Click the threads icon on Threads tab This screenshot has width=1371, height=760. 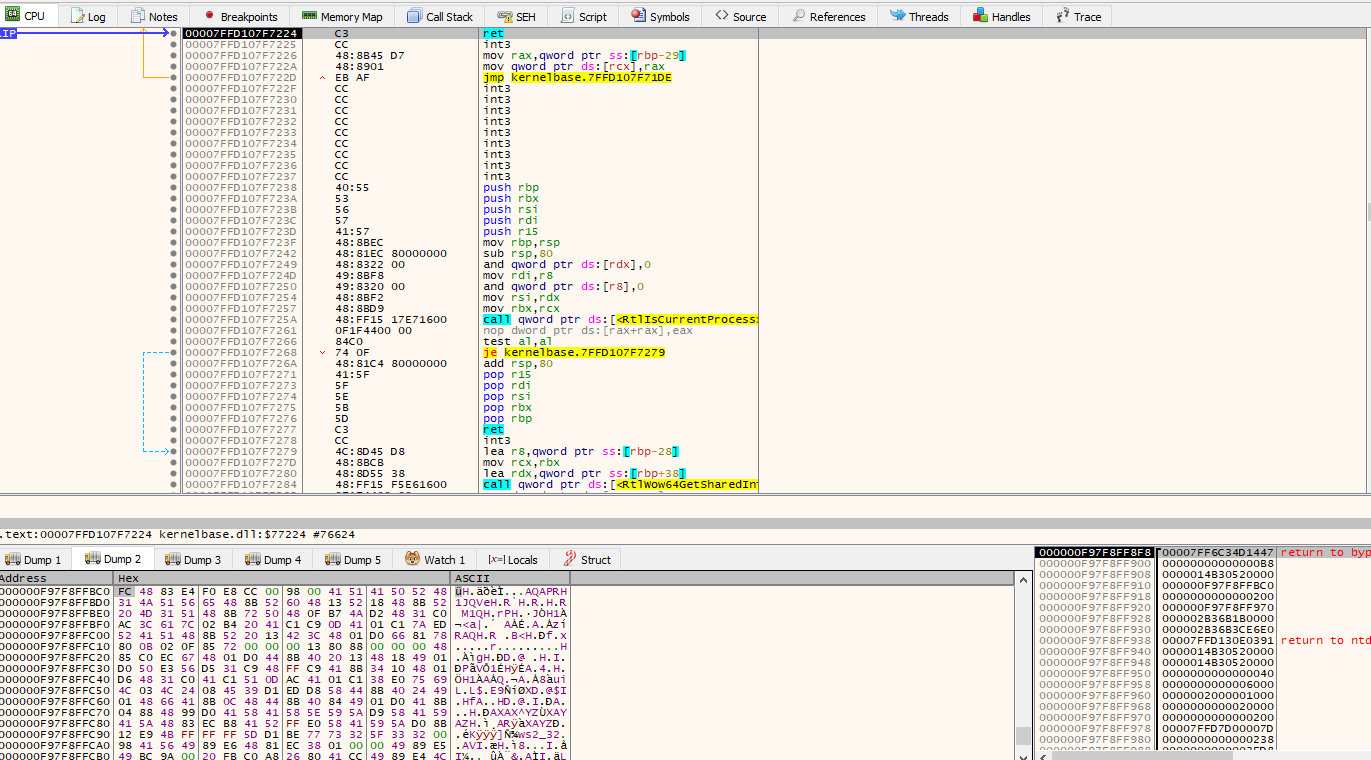(897, 16)
